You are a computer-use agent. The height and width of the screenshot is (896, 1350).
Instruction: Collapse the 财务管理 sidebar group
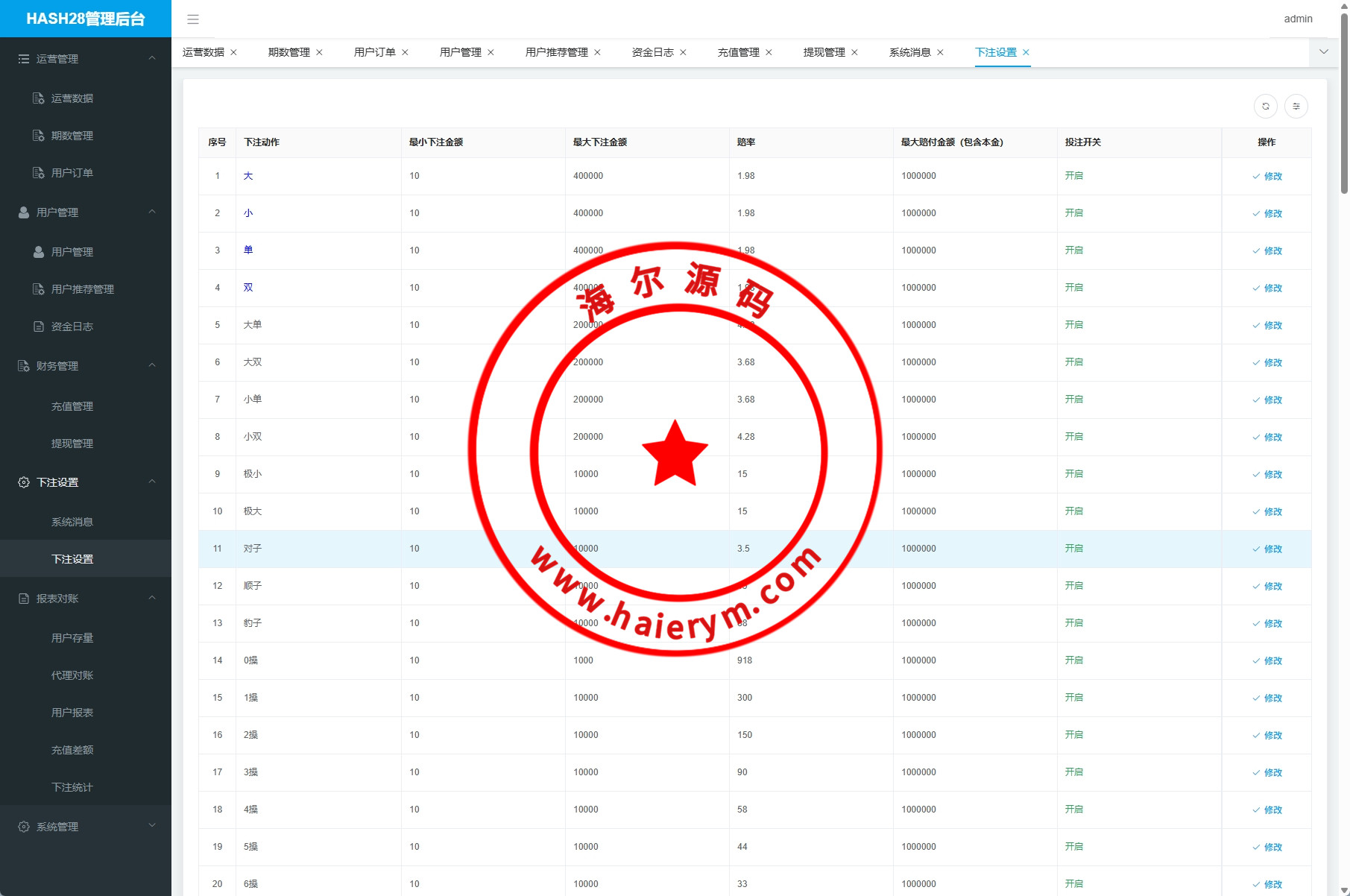pos(152,365)
